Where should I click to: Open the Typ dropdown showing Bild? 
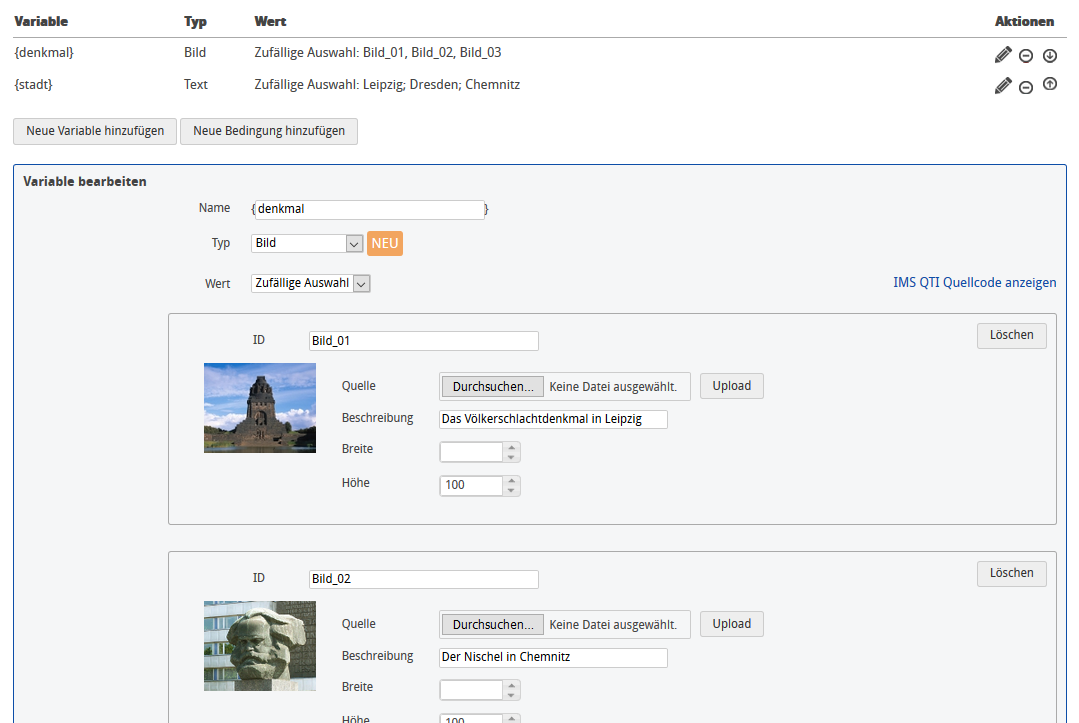pyautogui.click(x=306, y=243)
